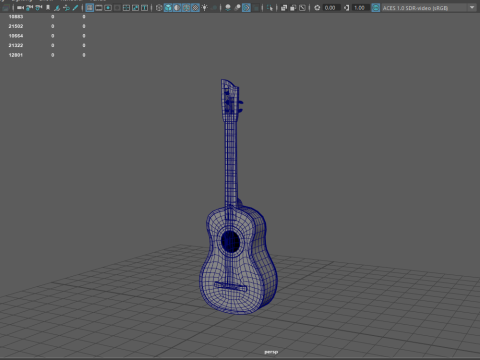Click the Gamma field showing 1.00

click(x=361, y=8)
